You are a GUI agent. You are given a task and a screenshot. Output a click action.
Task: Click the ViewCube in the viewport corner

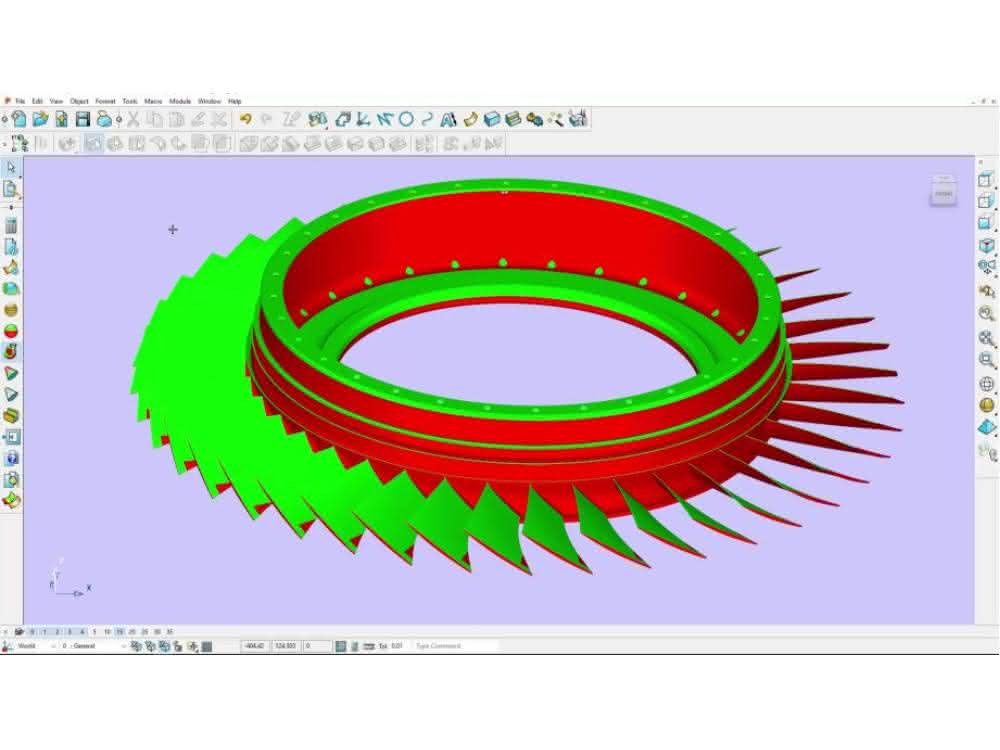coord(943,191)
